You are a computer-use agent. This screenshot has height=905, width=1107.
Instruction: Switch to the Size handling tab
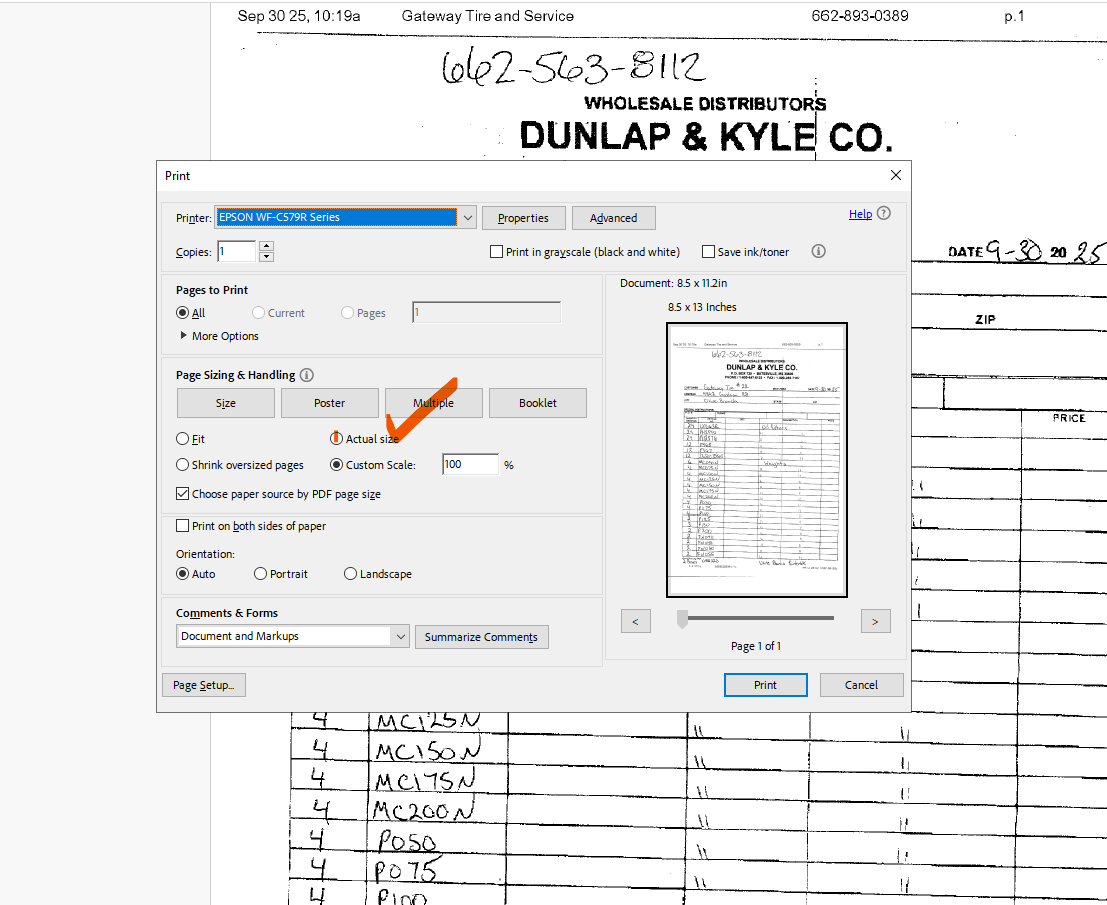(226, 403)
